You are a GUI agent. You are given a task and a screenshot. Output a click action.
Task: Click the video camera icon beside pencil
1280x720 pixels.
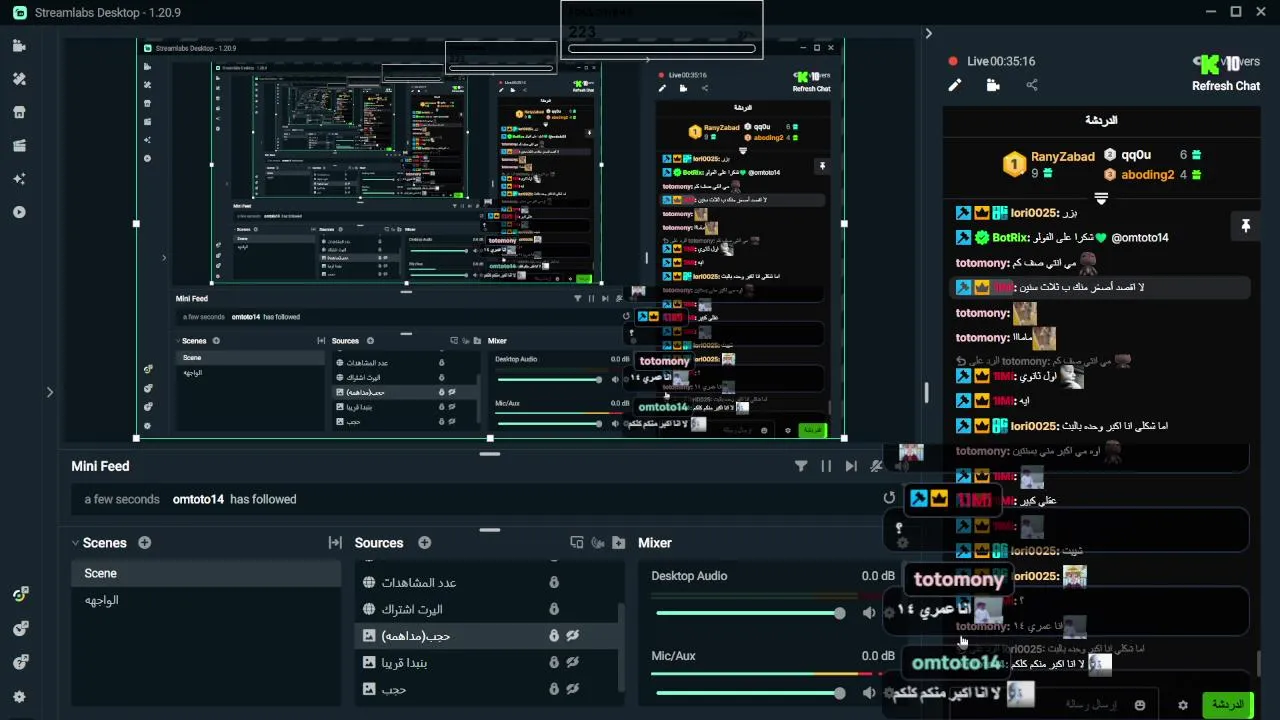point(993,86)
